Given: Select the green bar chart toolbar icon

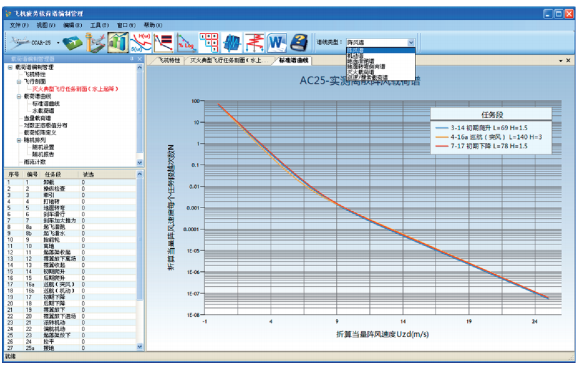Looking at the screenshot, I should (118, 42).
